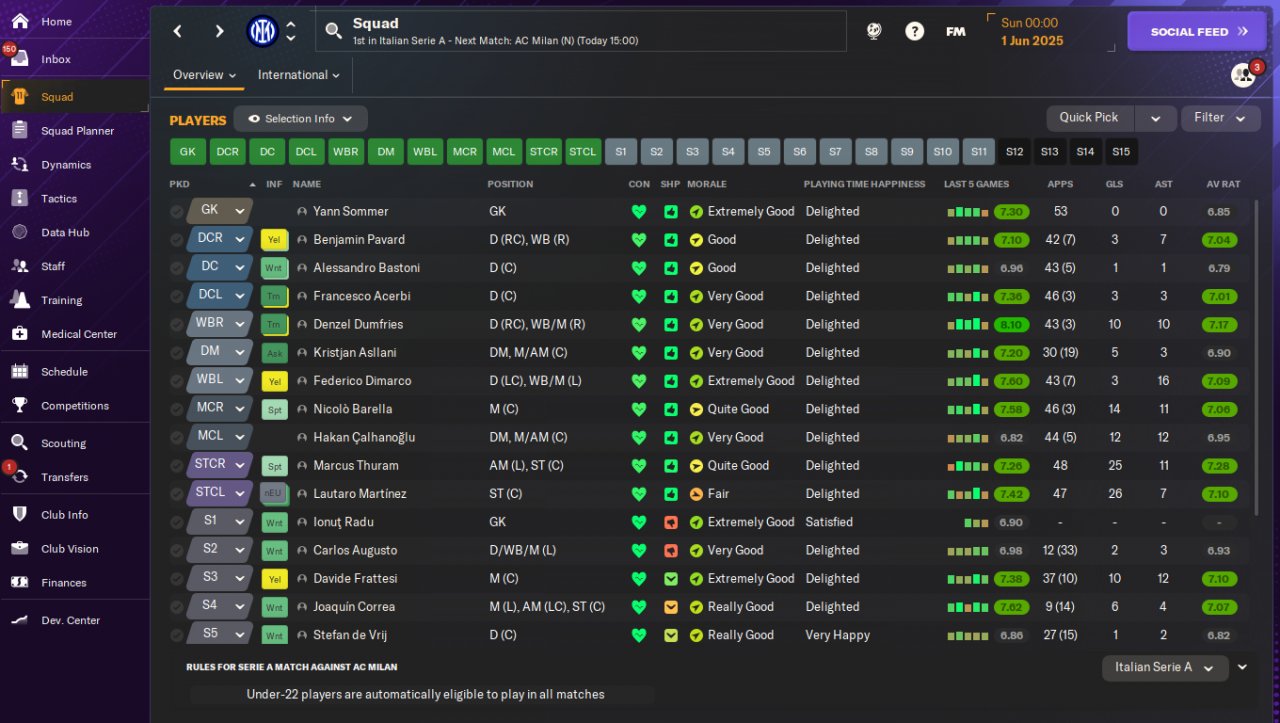Switch to the International tab
Image resolution: width=1280 pixels, height=723 pixels.
click(298, 75)
